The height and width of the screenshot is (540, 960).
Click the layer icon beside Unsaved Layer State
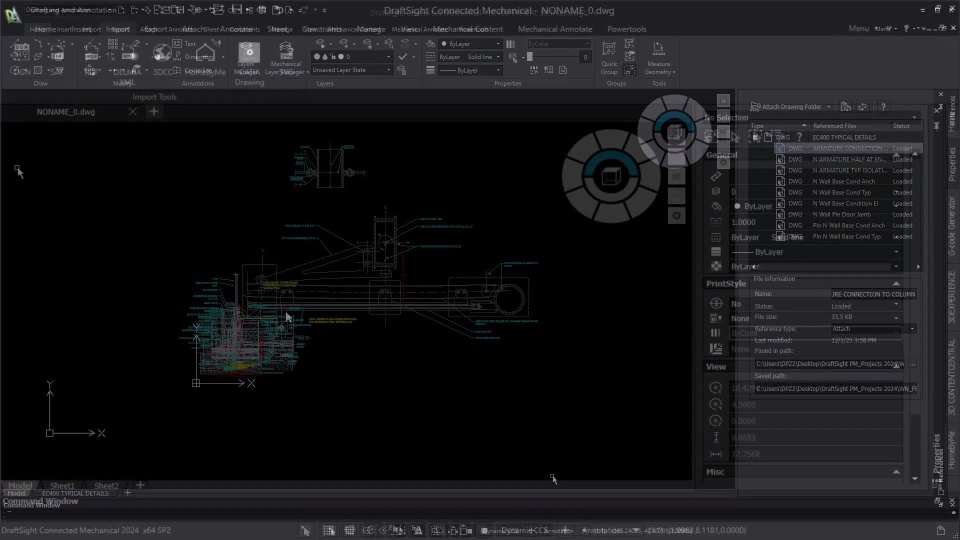tap(402, 70)
